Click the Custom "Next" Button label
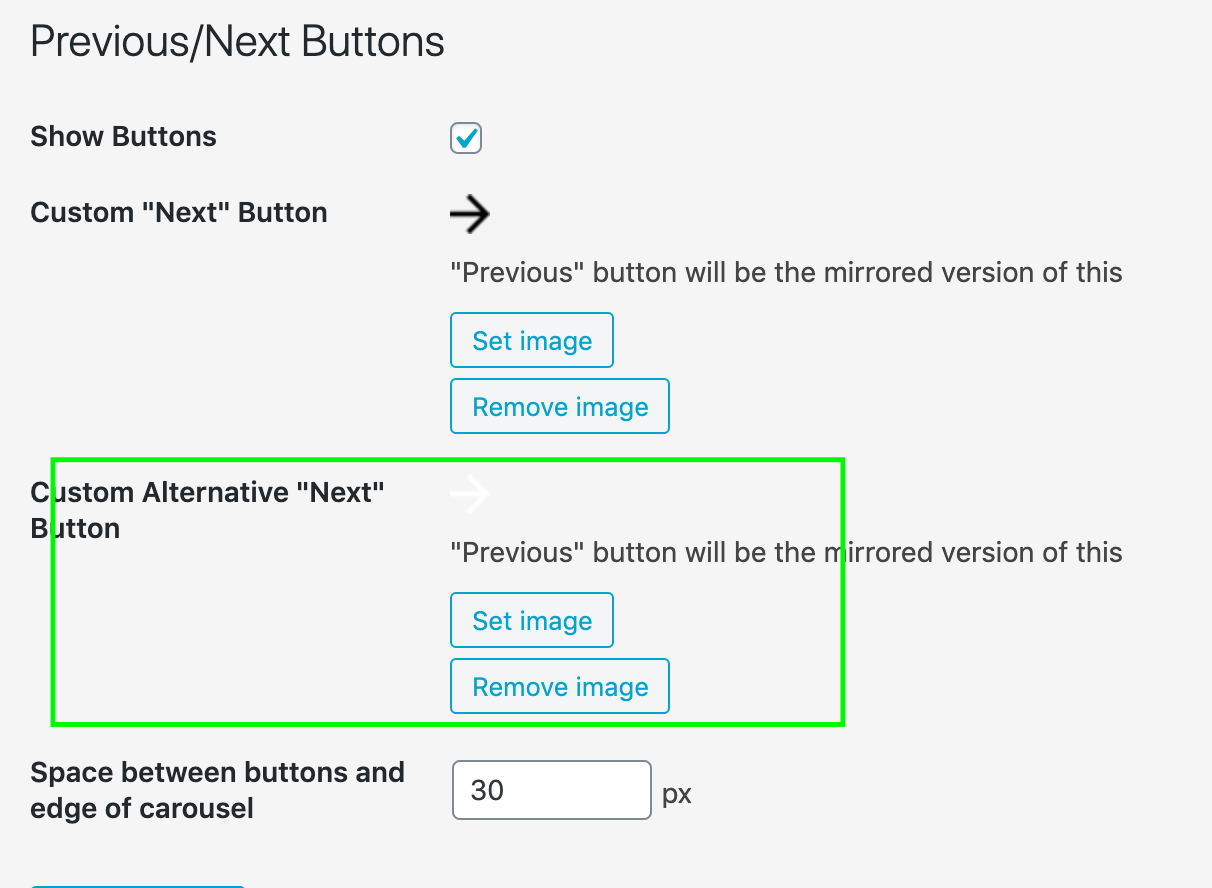Image resolution: width=1212 pixels, height=888 pixels. [179, 212]
